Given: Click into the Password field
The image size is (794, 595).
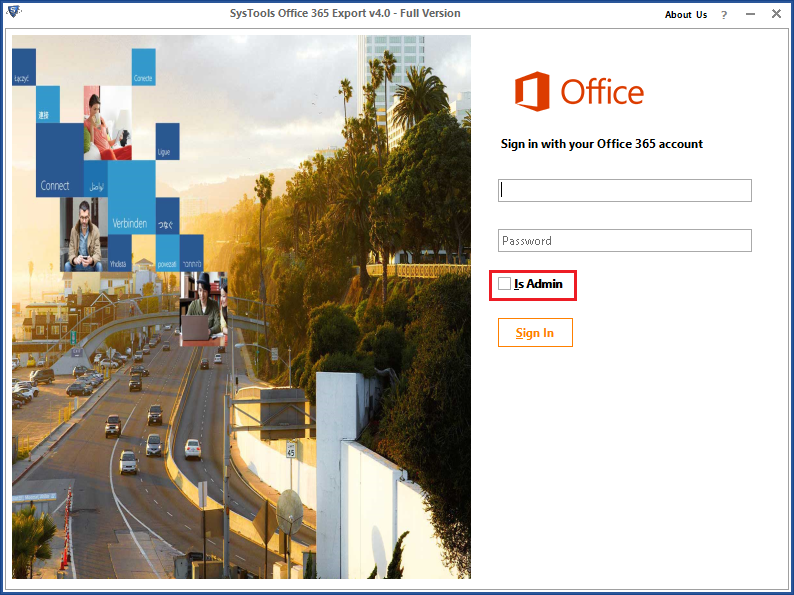Looking at the screenshot, I should 624,241.
